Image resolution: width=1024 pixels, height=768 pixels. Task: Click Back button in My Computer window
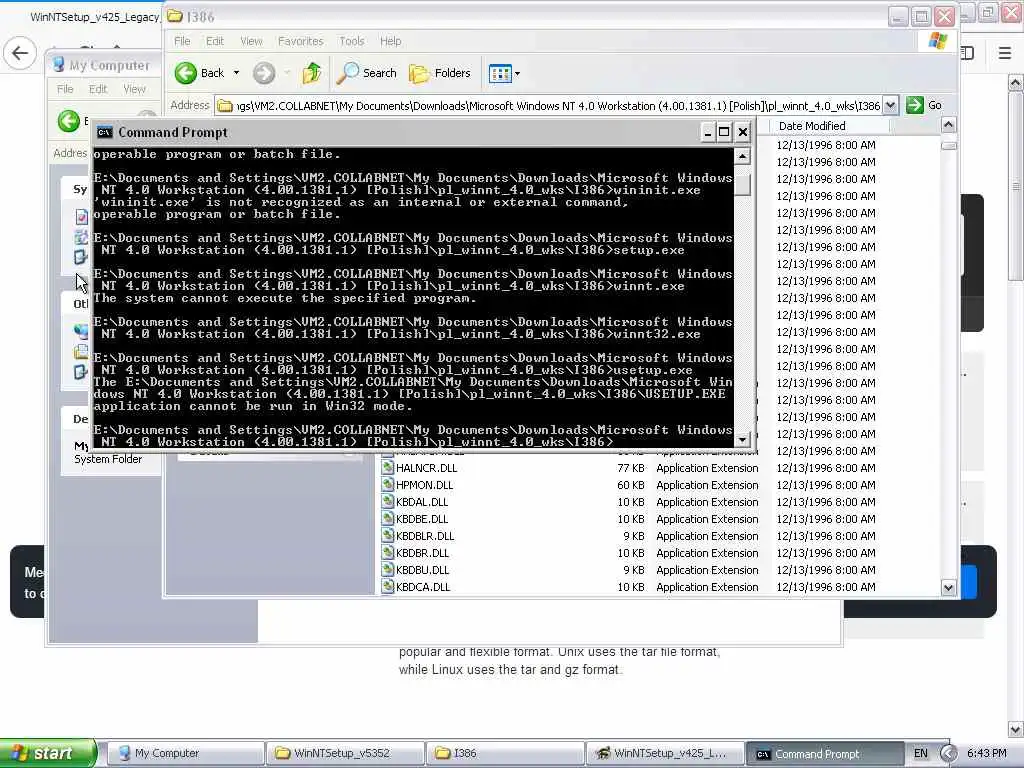pyautogui.click(x=69, y=121)
